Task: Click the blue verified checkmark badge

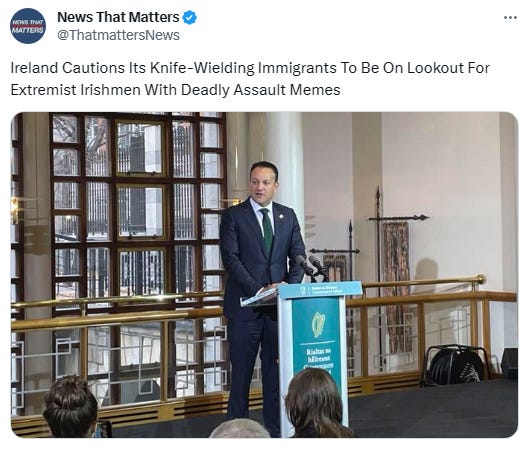Action: (x=190, y=18)
